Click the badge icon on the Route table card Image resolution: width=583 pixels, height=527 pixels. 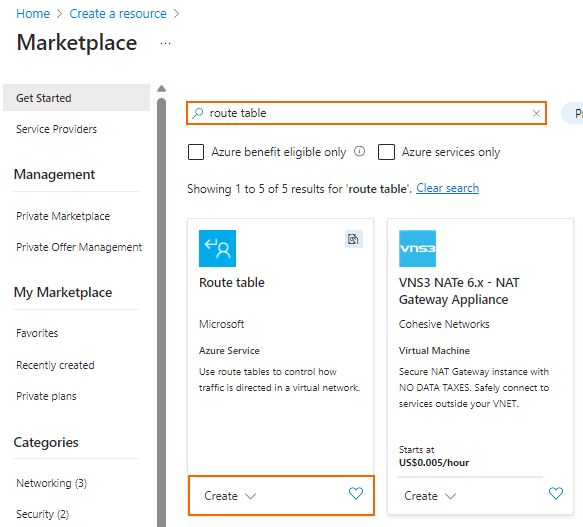pyautogui.click(x=353, y=239)
